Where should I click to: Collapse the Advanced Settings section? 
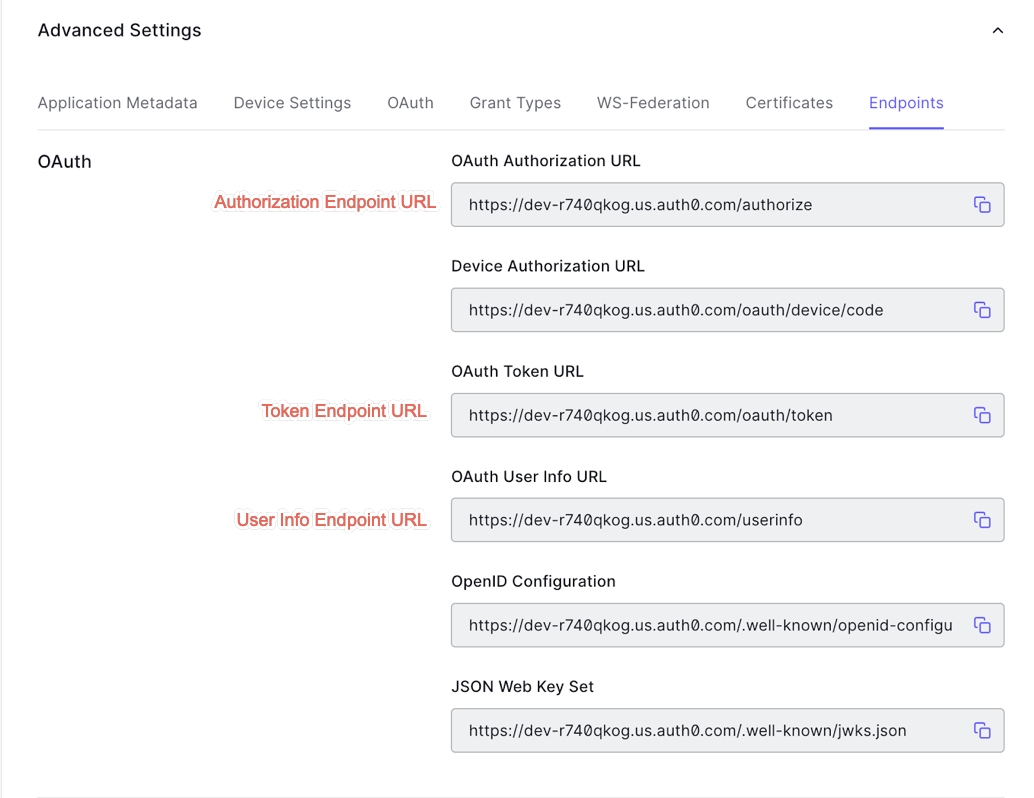998,30
